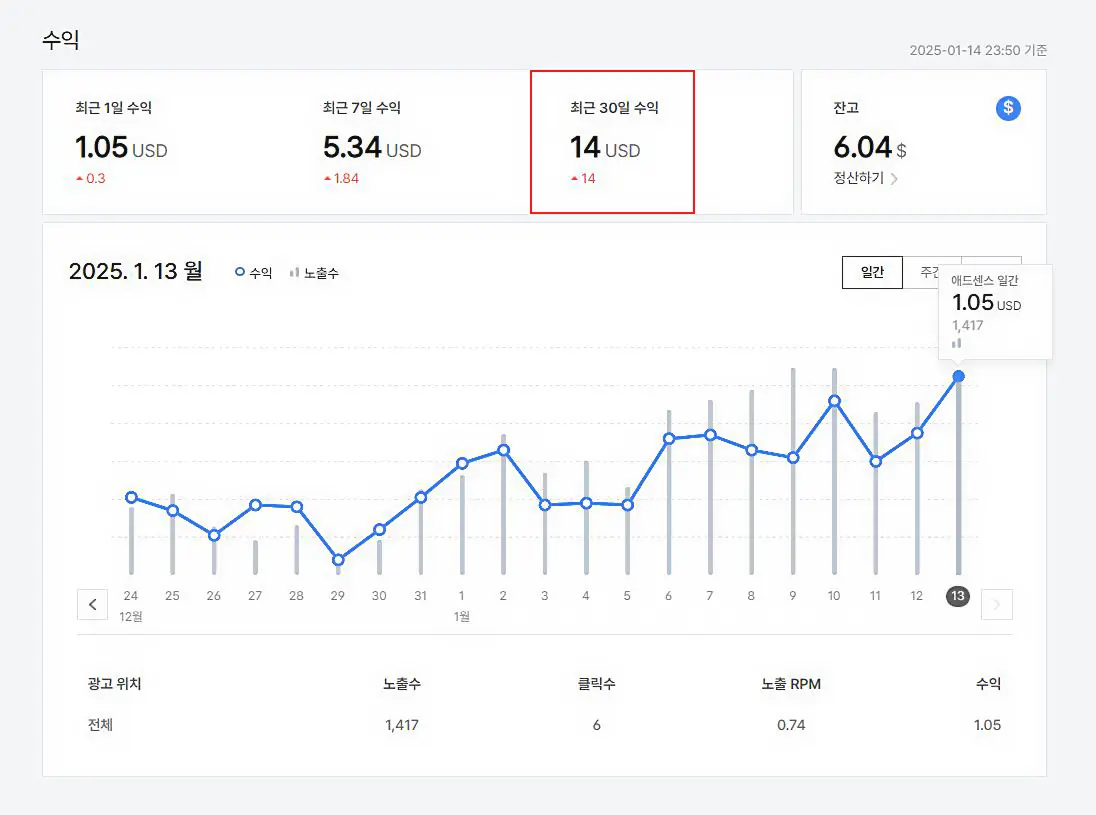Click the 애드센스 일간 tooltip label

tap(984, 280)
